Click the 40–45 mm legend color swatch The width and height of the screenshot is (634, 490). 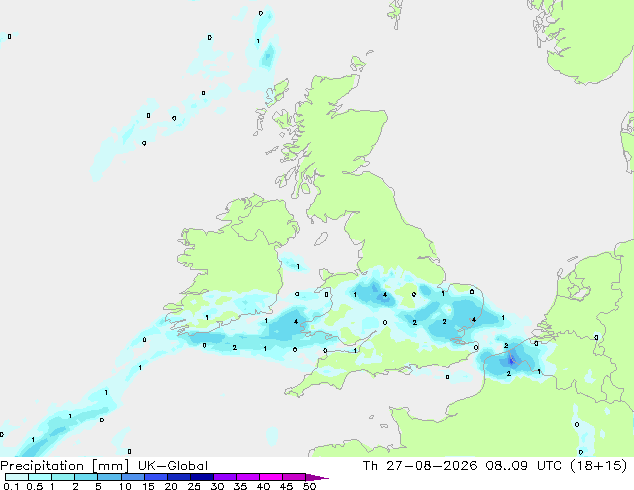271,477
